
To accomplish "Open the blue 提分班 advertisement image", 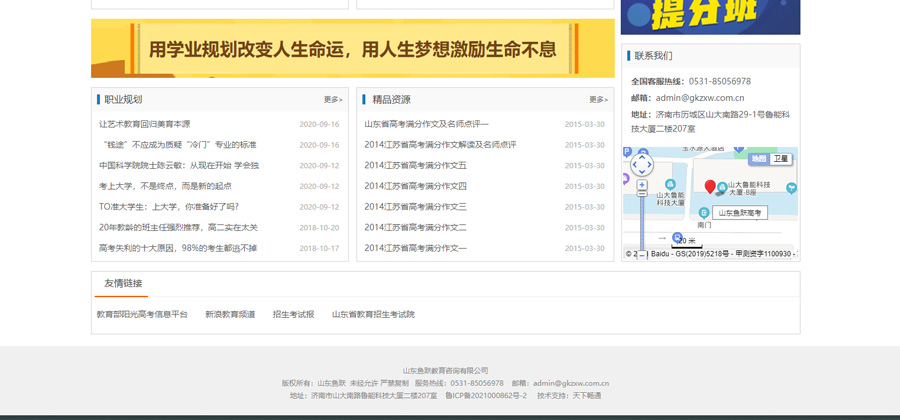I will click(710, 17).
